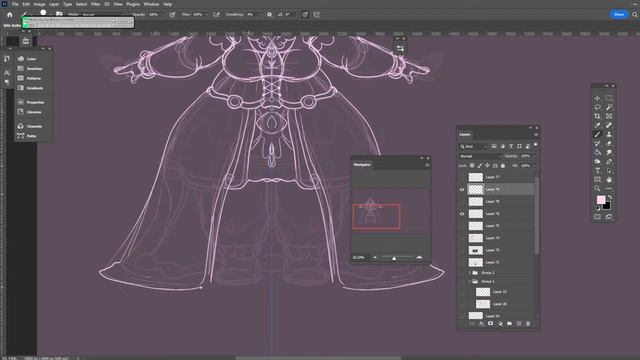This screenshot has width=640, height=360.
Task: Select the Type tool
Action: 597,171
